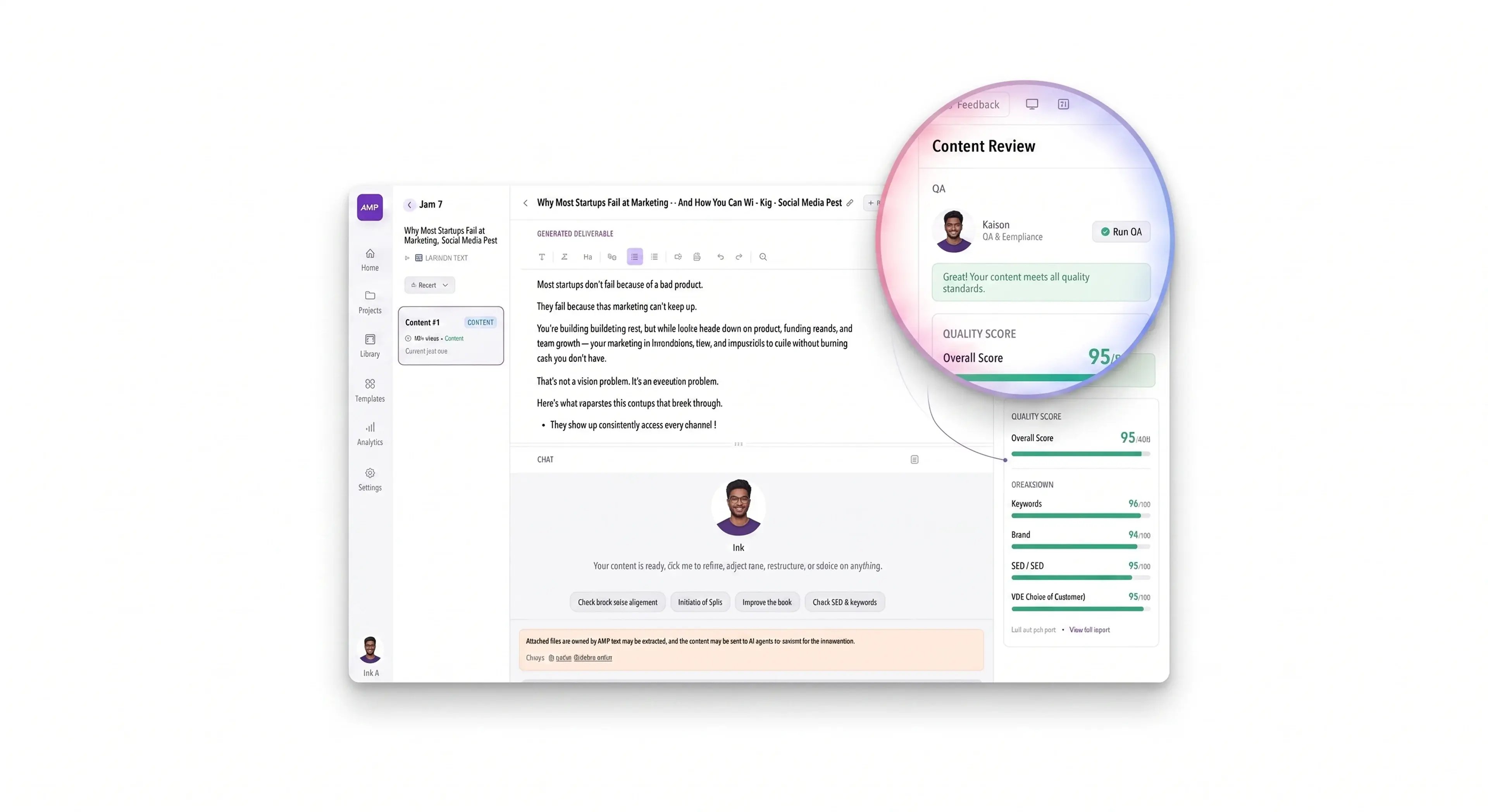1488x812 pixels.
Task: Click the GENERATED DELIVERABLE heading
Action: [x=575, y=234]
